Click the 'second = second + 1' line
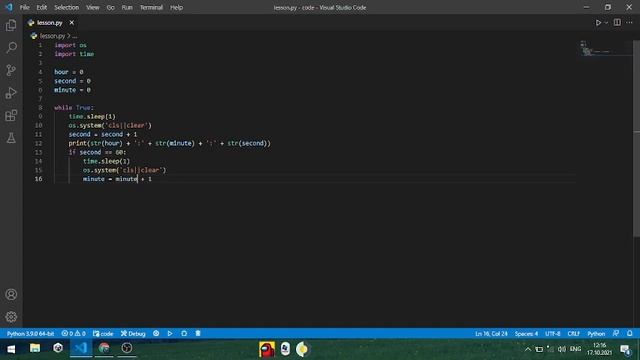 coord(103,134)
